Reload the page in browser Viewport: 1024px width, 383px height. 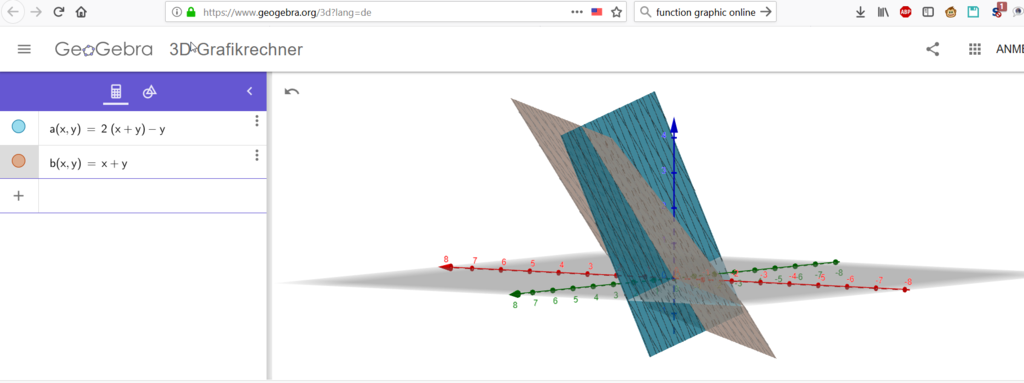point(59,12)
